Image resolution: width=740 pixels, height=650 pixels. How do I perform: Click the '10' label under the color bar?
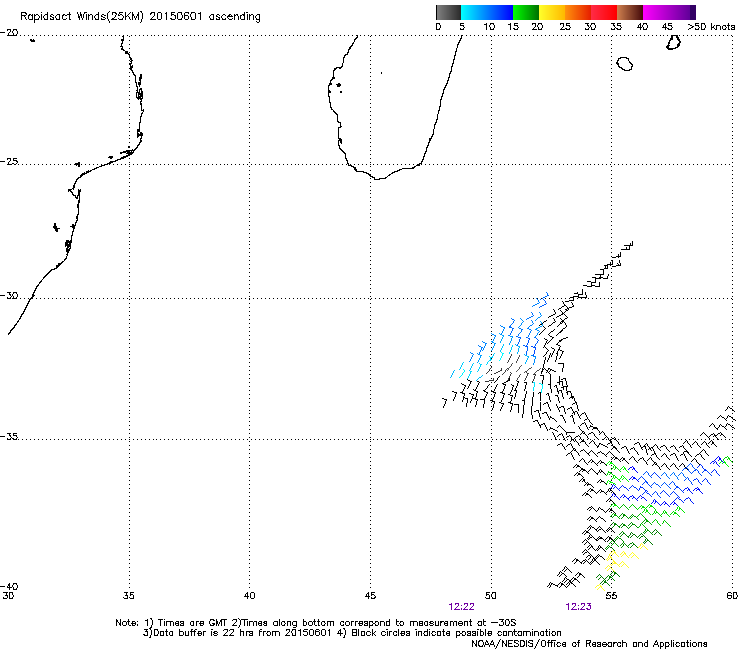[x=489, y=27]
